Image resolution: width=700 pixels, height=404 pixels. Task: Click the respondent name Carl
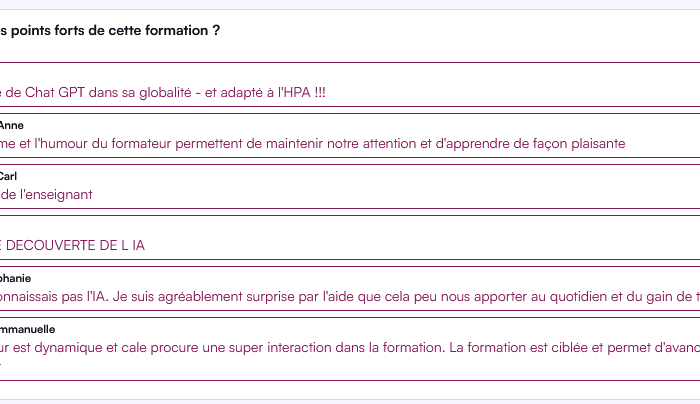(x=8, y=176)
